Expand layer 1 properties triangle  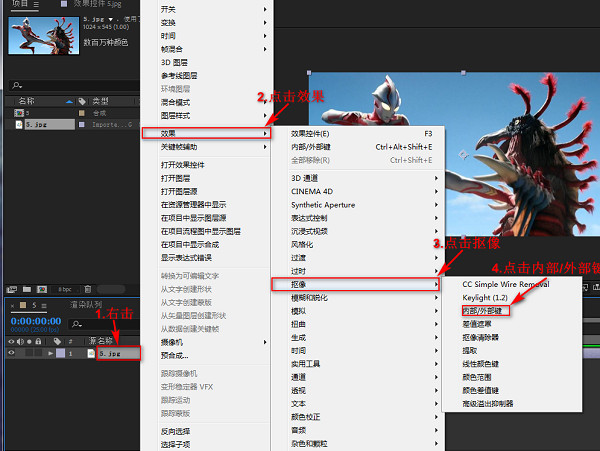[51, 353]
